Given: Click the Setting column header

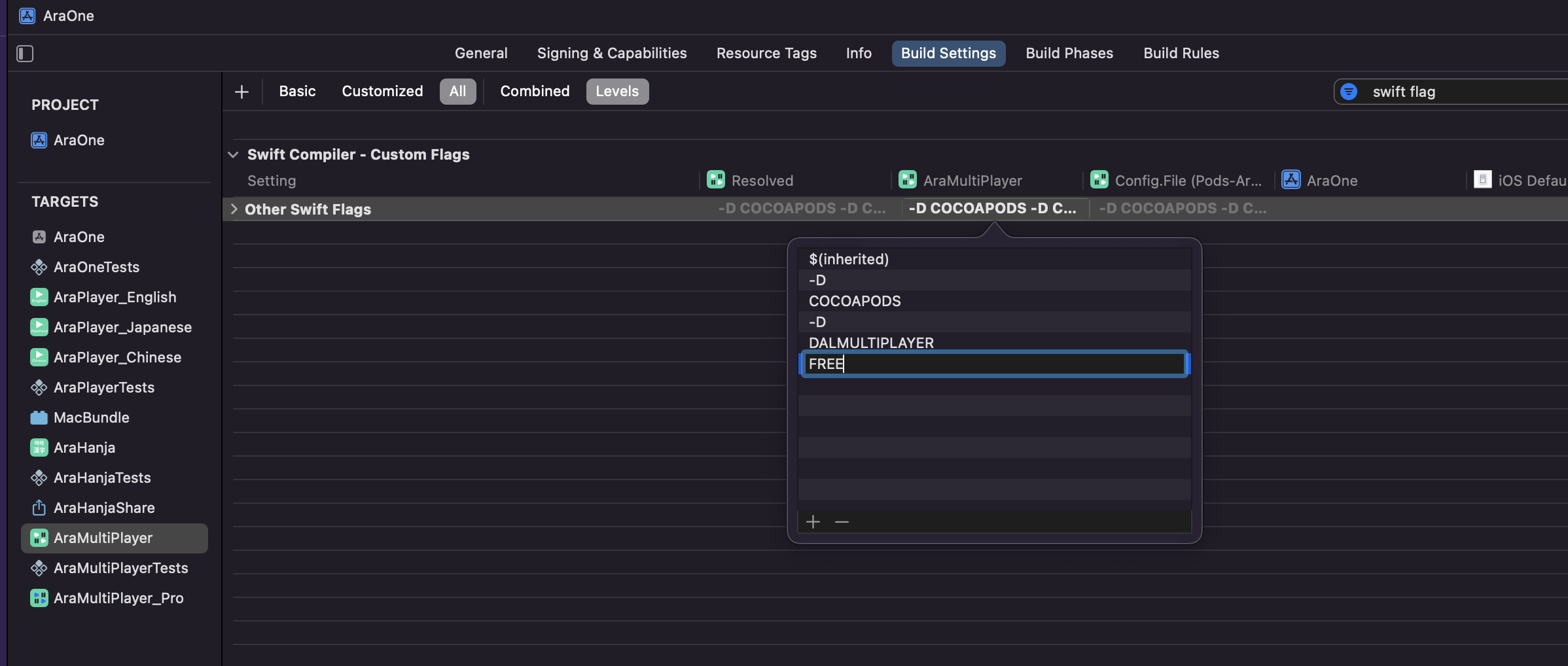Looking at the screenshot, I should click(272, 181).
